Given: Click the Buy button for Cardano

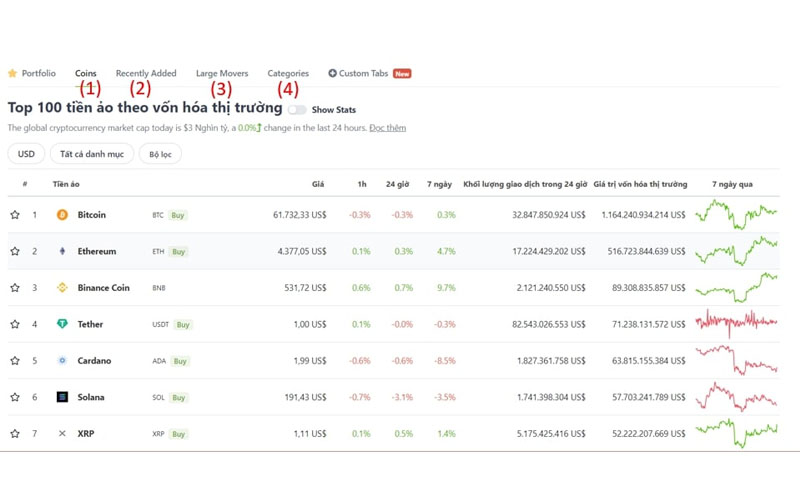Looking at the screenshot, I should tap(180, 361).
